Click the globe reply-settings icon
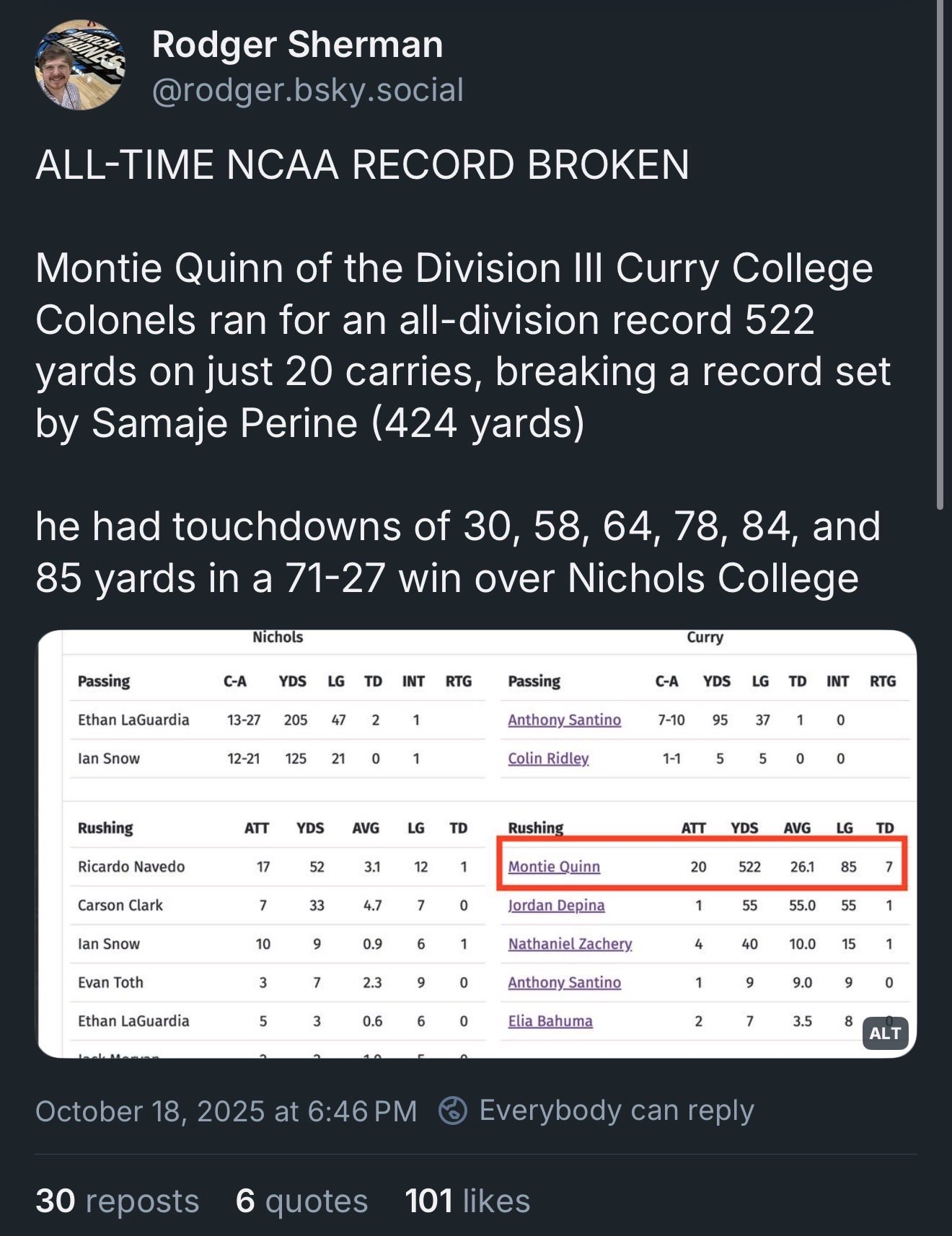 [453, 1111]
